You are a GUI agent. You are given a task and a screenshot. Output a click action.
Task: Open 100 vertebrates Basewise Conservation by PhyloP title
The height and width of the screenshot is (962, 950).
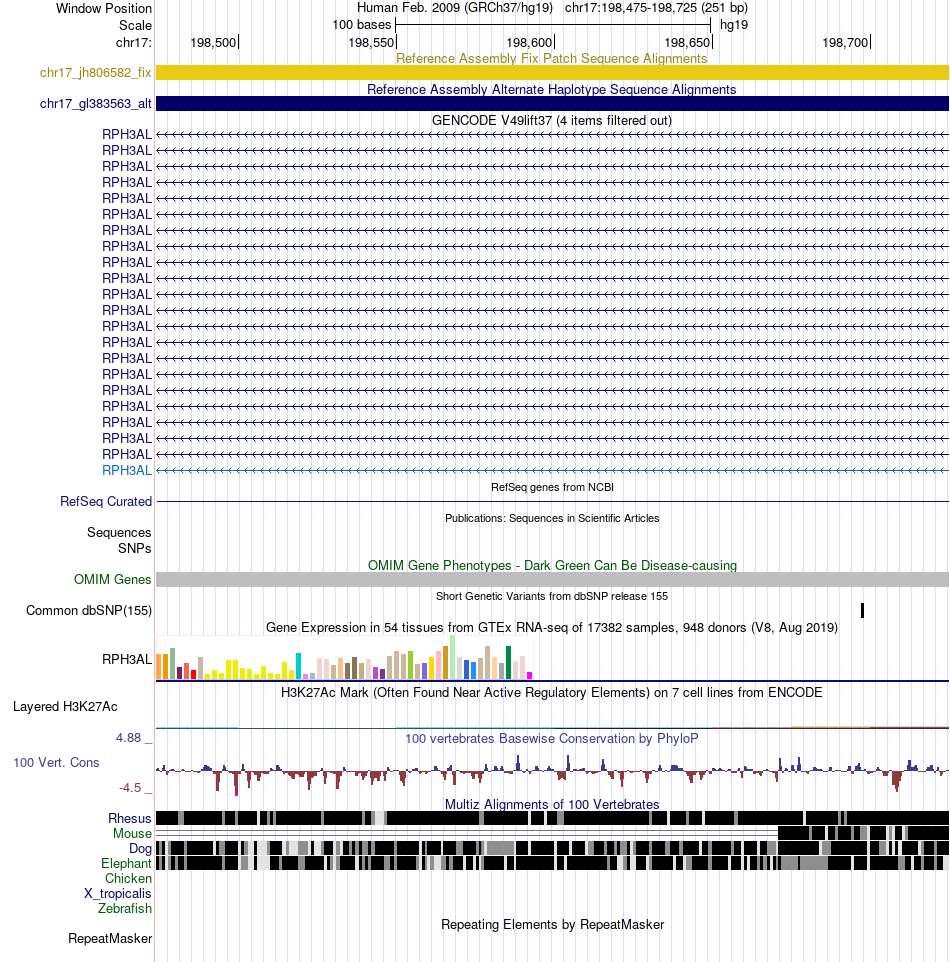(x=552, y=738)
